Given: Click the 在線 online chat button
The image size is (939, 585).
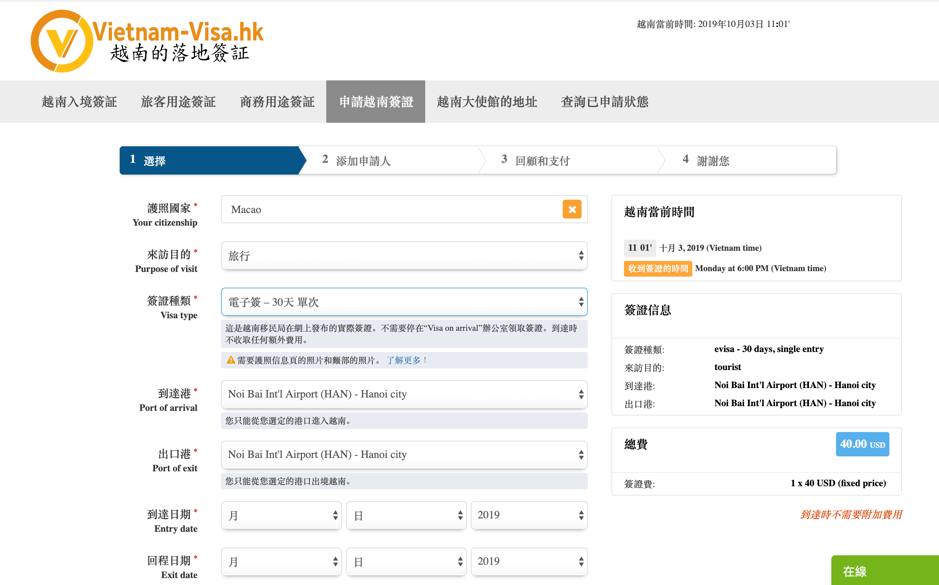Looking at the screenshot, I should point(884,571).
